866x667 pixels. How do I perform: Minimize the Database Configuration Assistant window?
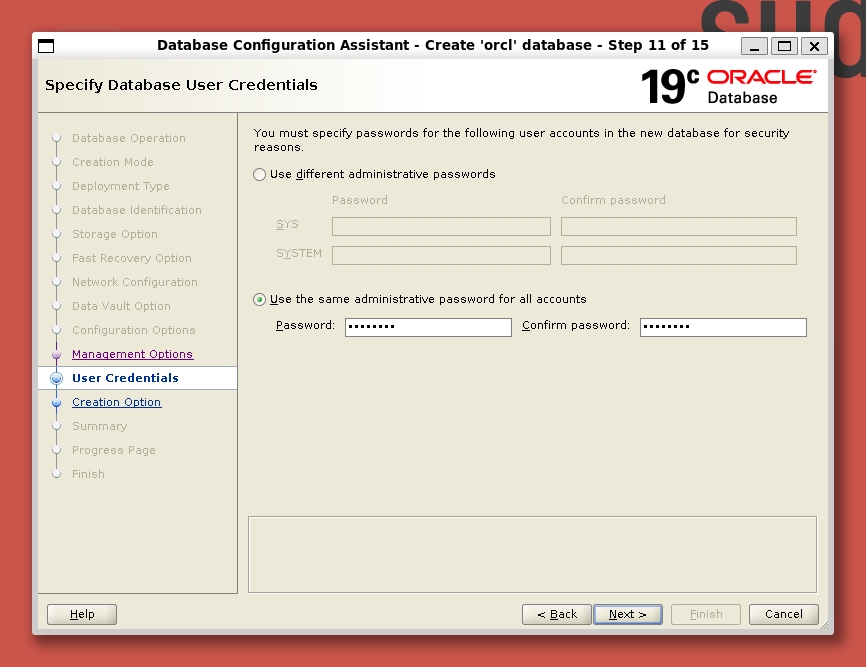(x=755, y=46)
